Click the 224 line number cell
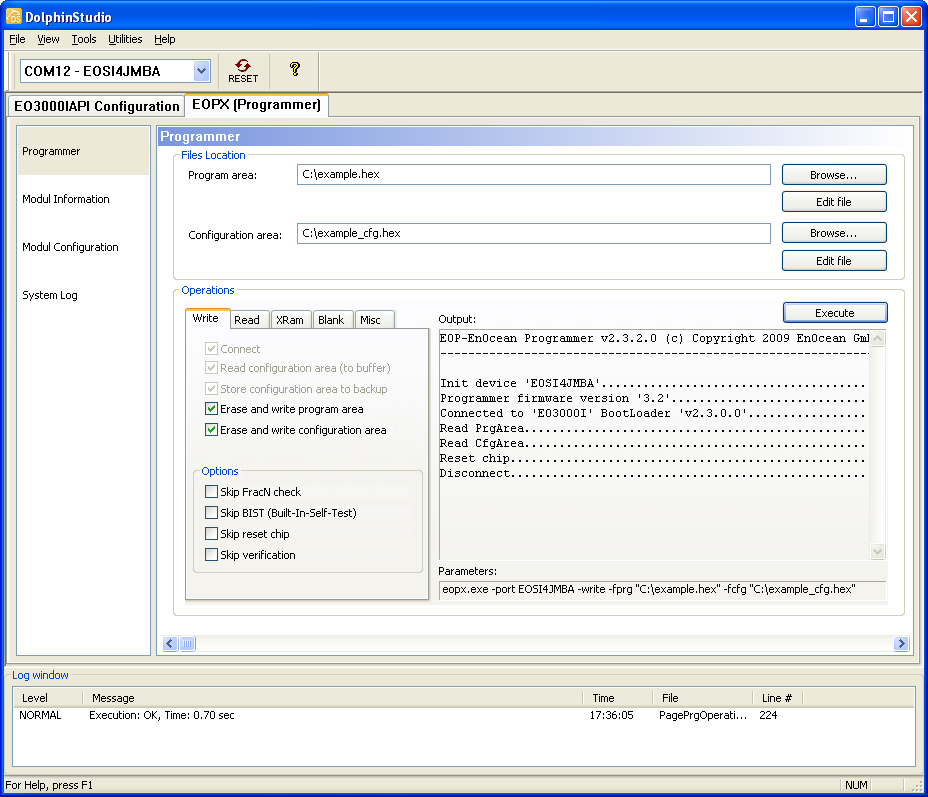 coord(768,715)
